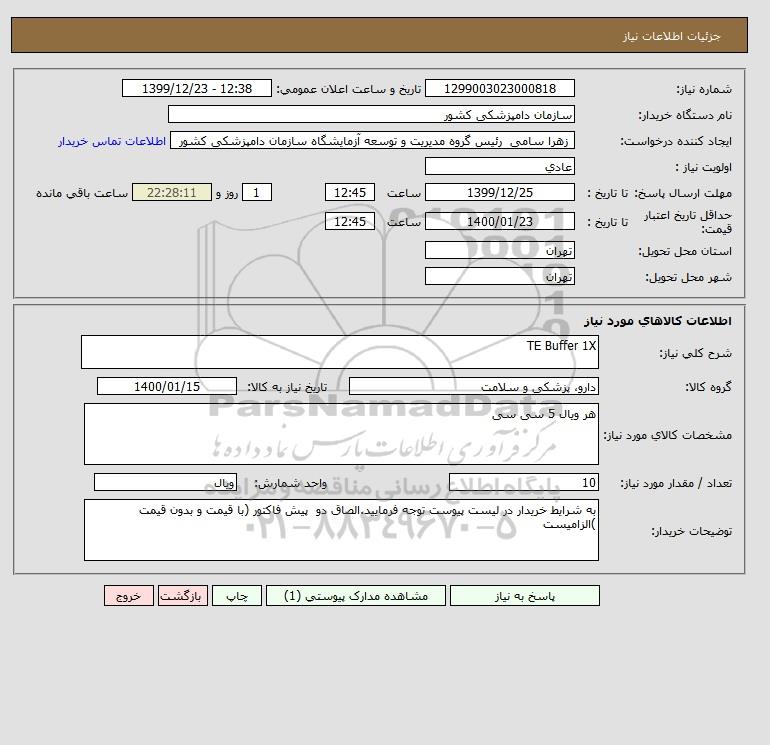Click the goods group field دارو، پزشکی و سلامت
The width and height of the screenshot is (770, 745).
pyautogui.click(x=474, y=386)
